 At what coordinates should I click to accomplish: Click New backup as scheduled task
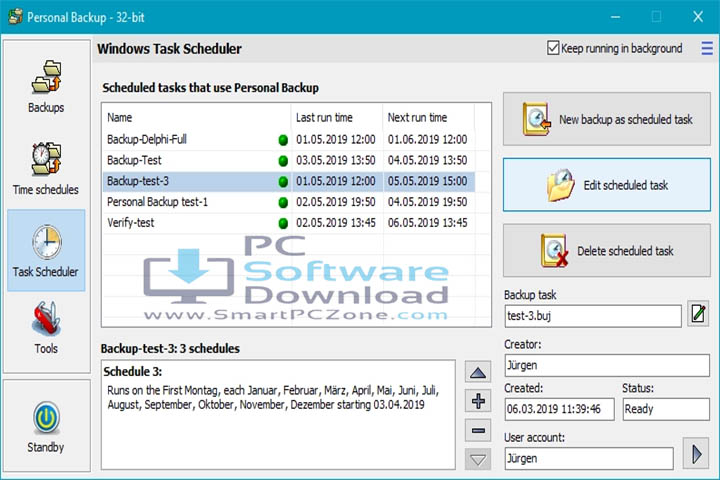607,119
